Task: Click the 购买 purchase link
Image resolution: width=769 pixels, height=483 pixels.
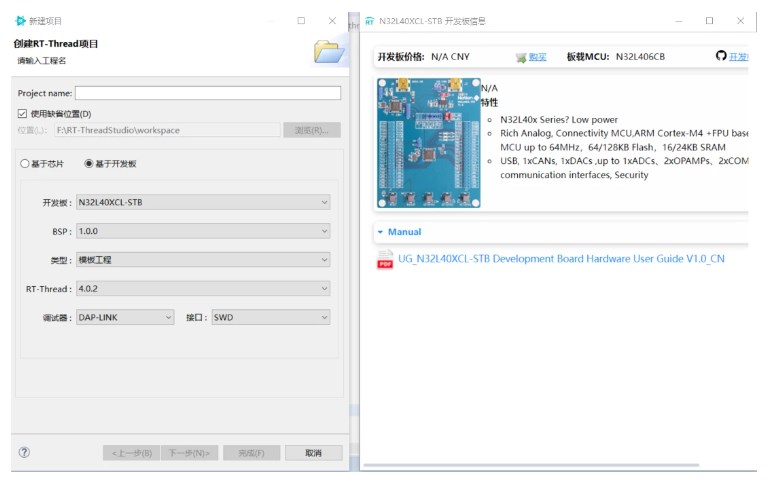Action: click(x=538, y=57)
